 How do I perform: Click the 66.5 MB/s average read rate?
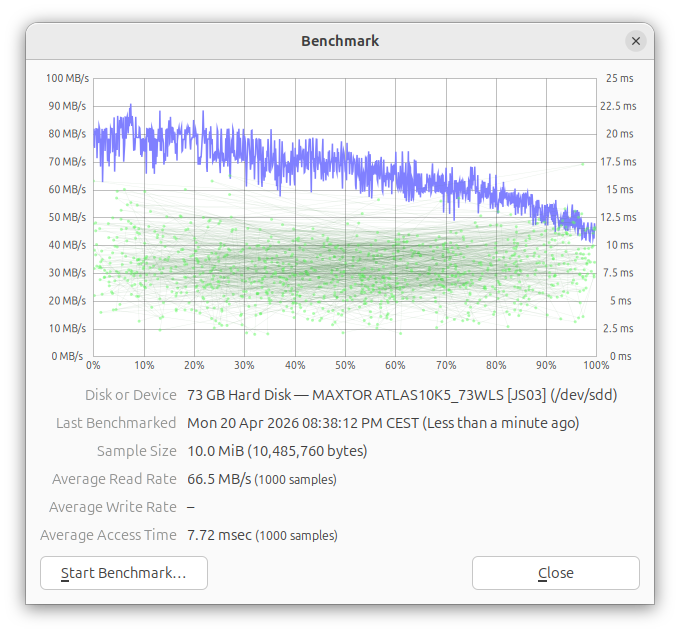coord(219,479)
